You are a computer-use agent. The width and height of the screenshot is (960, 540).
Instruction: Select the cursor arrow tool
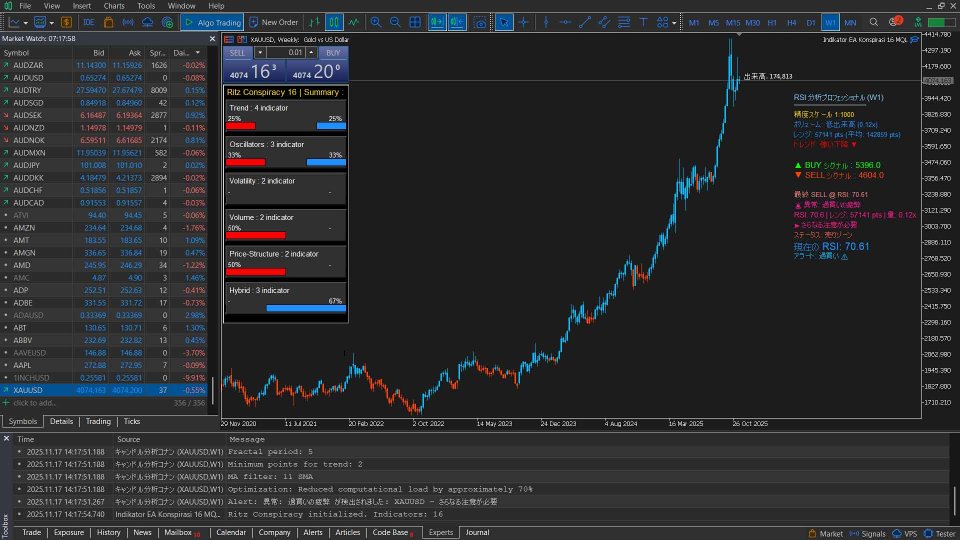coord(503,22)
